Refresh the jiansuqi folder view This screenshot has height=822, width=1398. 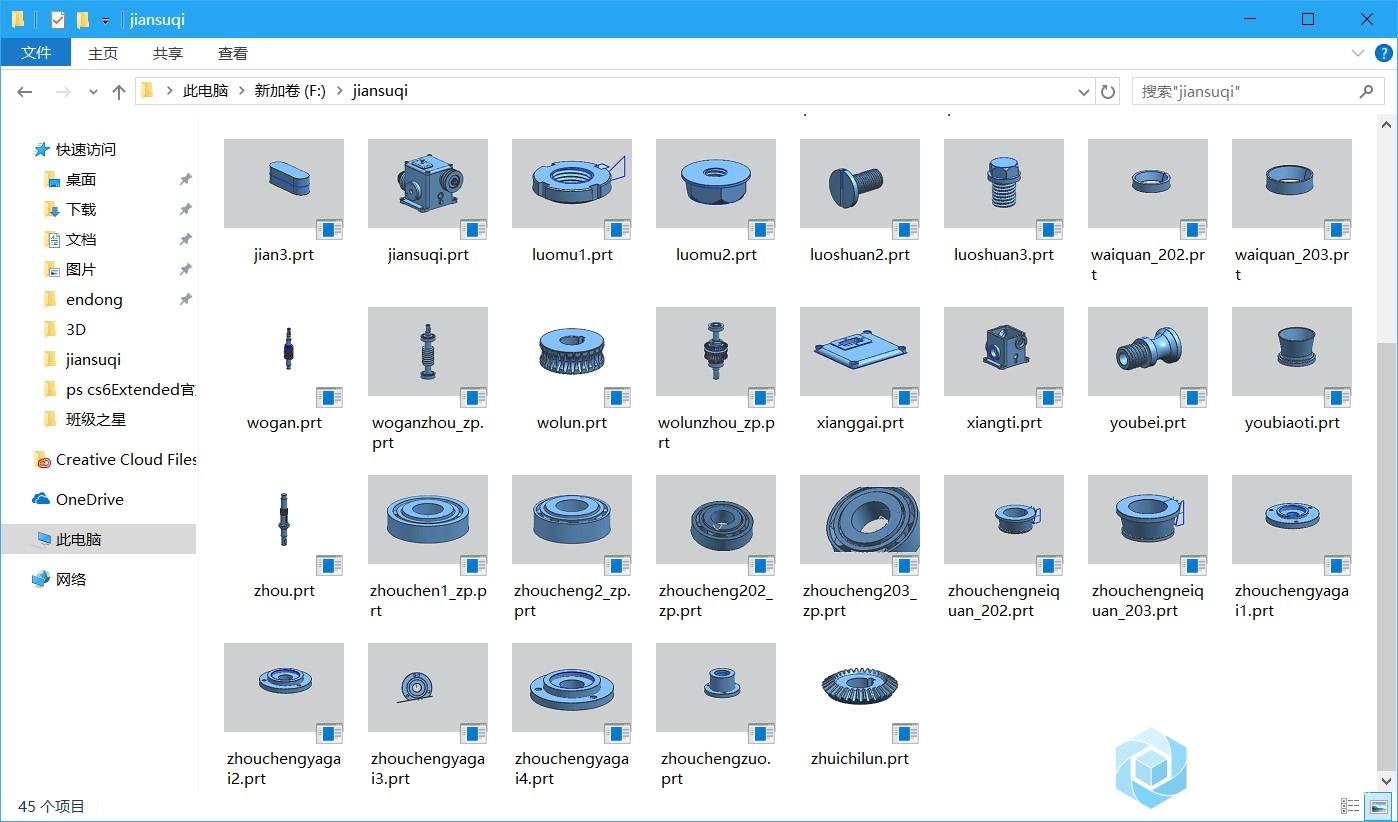click(x=1108, y=92)
